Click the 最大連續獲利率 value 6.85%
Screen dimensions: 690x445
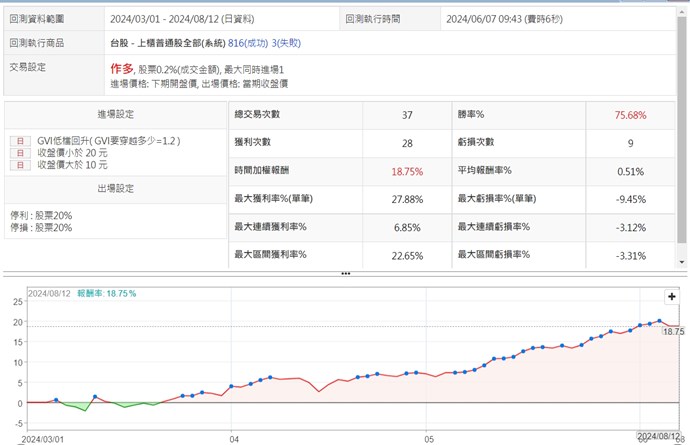coord(407,228)
